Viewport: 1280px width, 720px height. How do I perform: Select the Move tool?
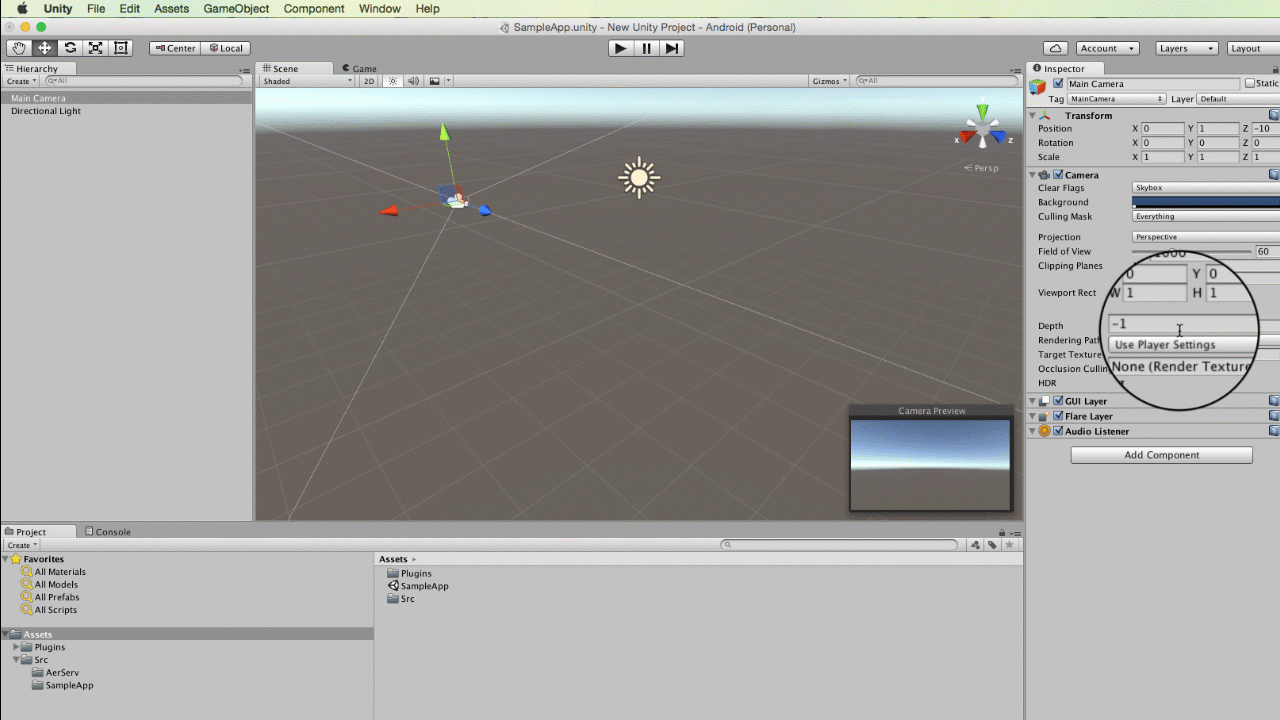click(x=44, y=47)
